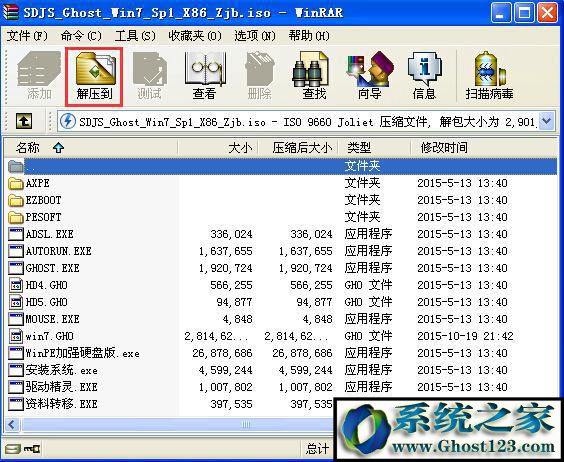Open the 文件(F) menu

[27, 36]
